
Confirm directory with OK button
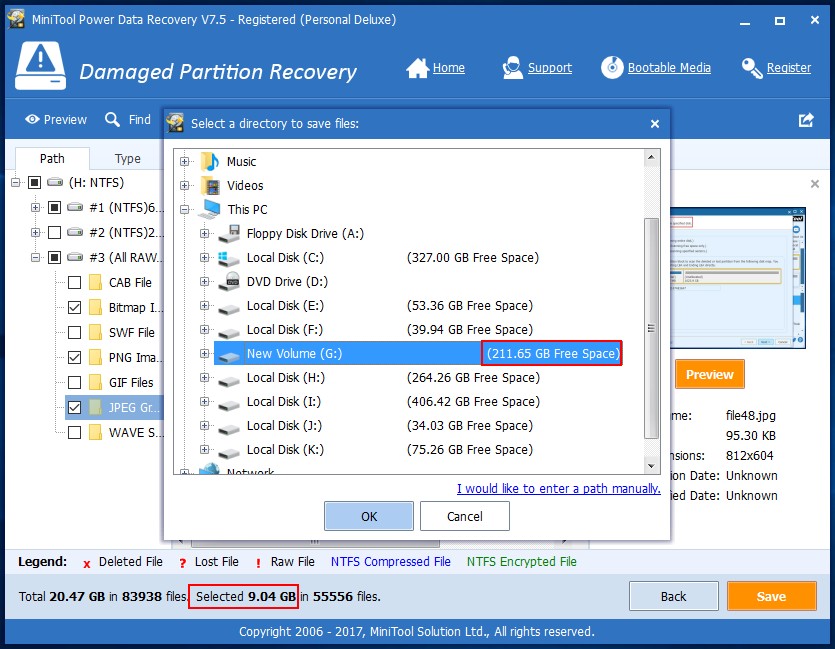coord(368,517)
